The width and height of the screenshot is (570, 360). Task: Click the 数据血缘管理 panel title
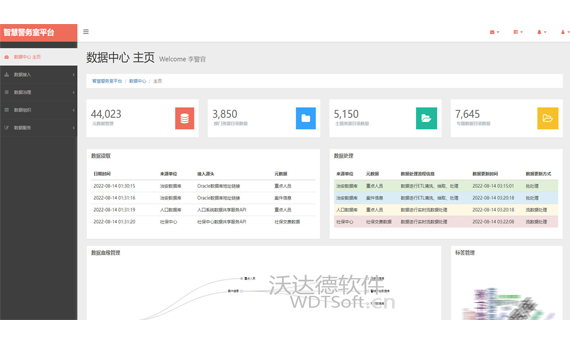pyautogui.click(x=105, y=253)
